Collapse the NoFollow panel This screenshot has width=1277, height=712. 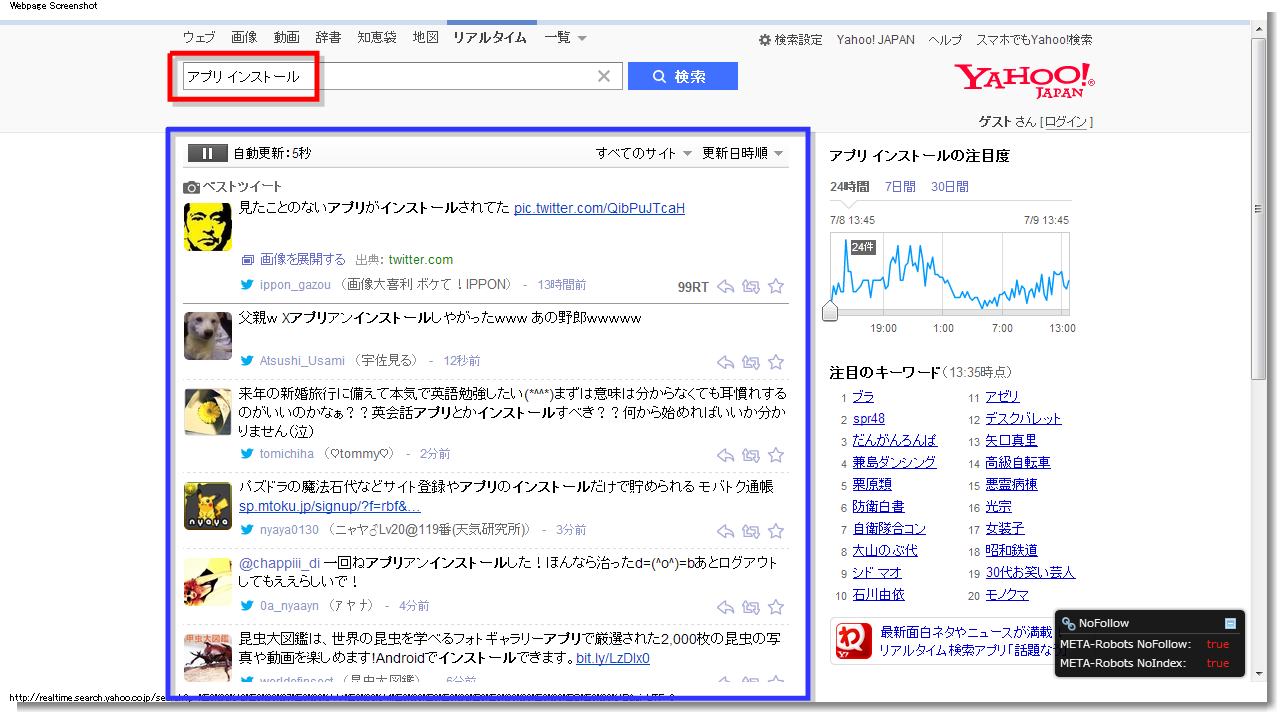tap(1231, 623)
